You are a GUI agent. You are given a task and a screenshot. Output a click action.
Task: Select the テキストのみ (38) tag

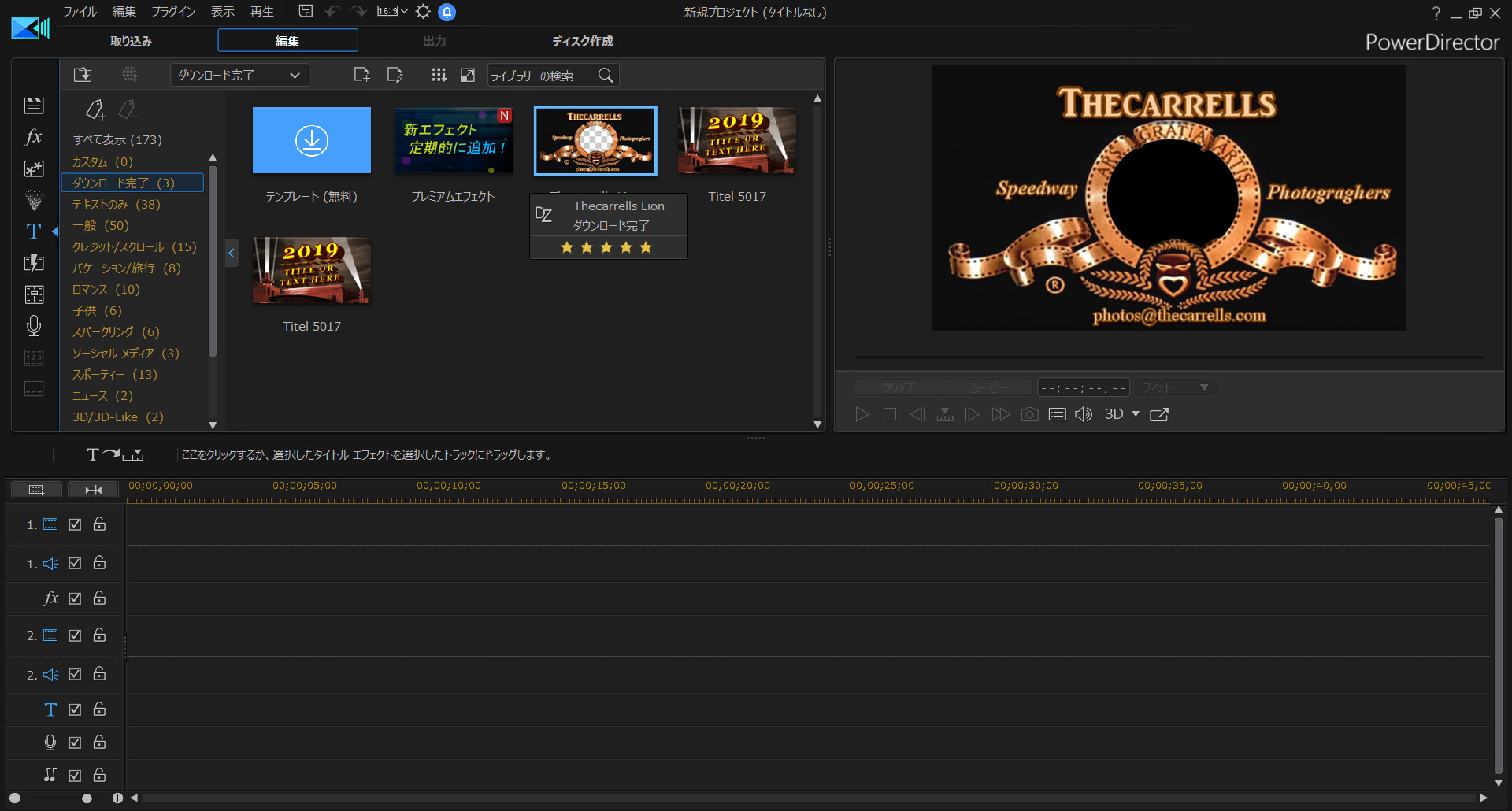point(117,204)
